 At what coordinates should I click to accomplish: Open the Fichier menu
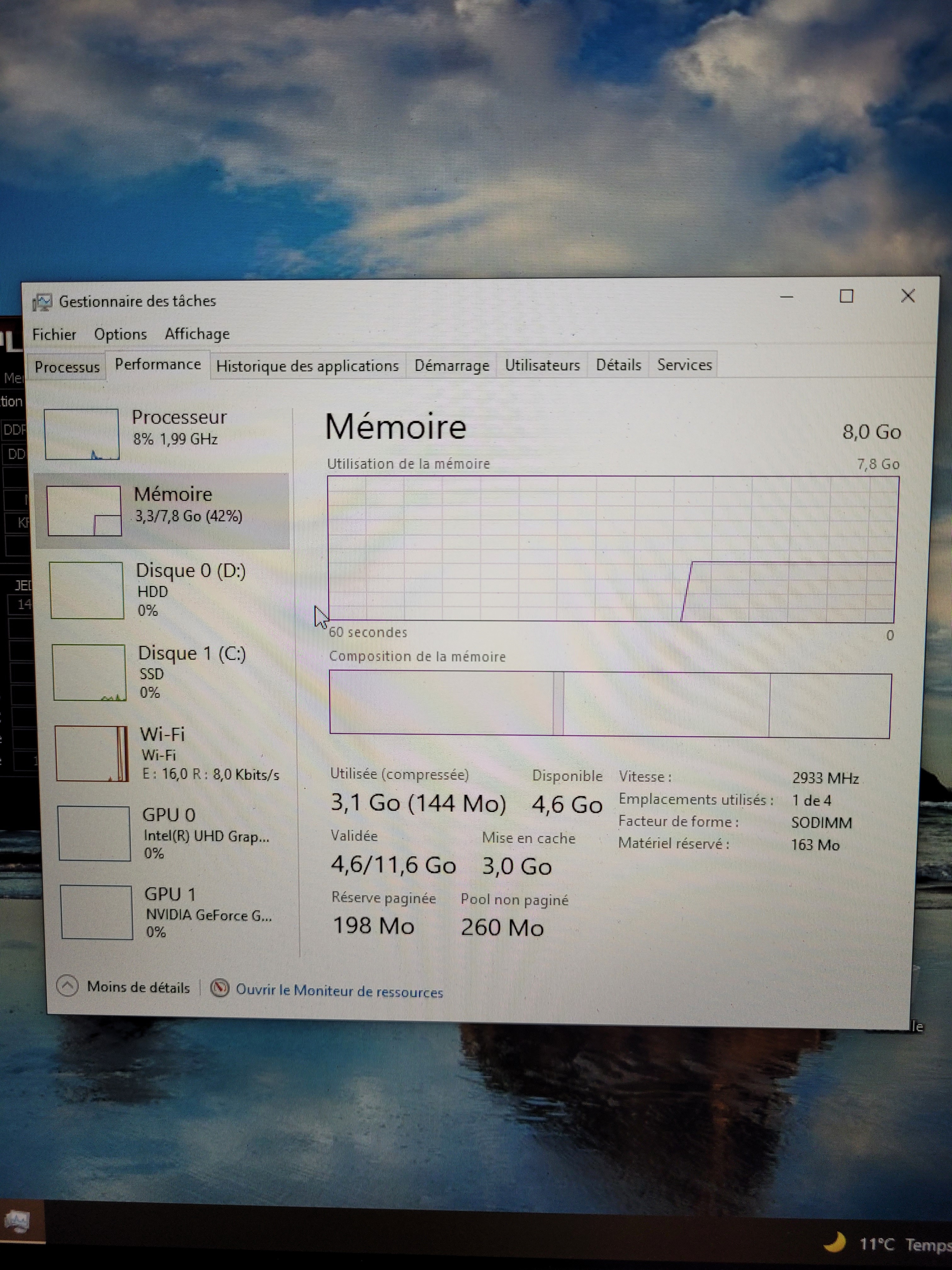pyautogui.click(x=54, y=334)
